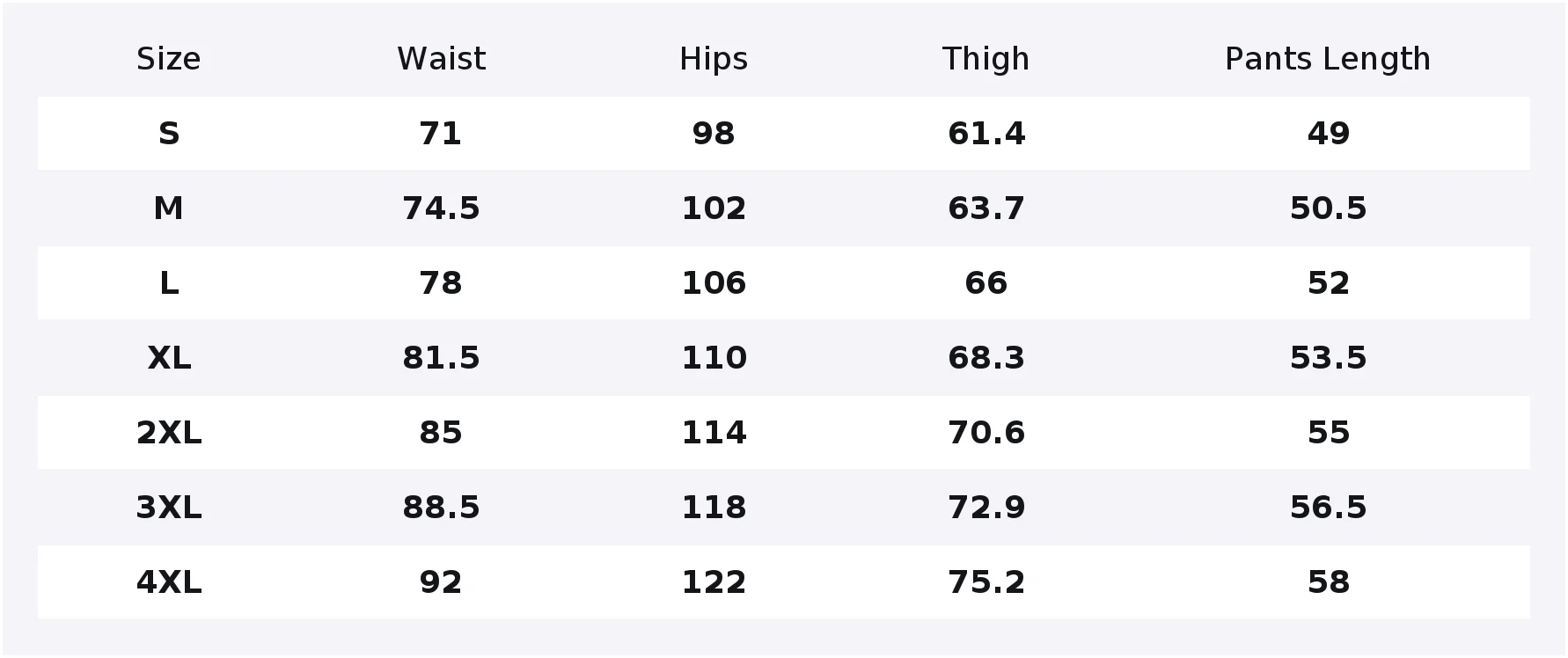
Task: Click the Pants Length column header
Action: coord(1328,59)
